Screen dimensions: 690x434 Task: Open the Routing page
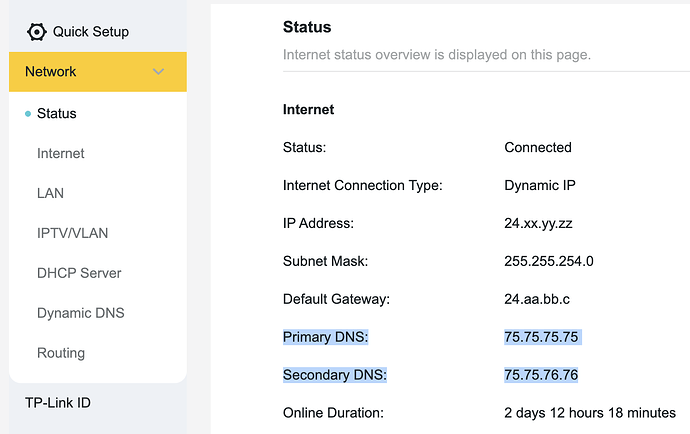(61, 353)
